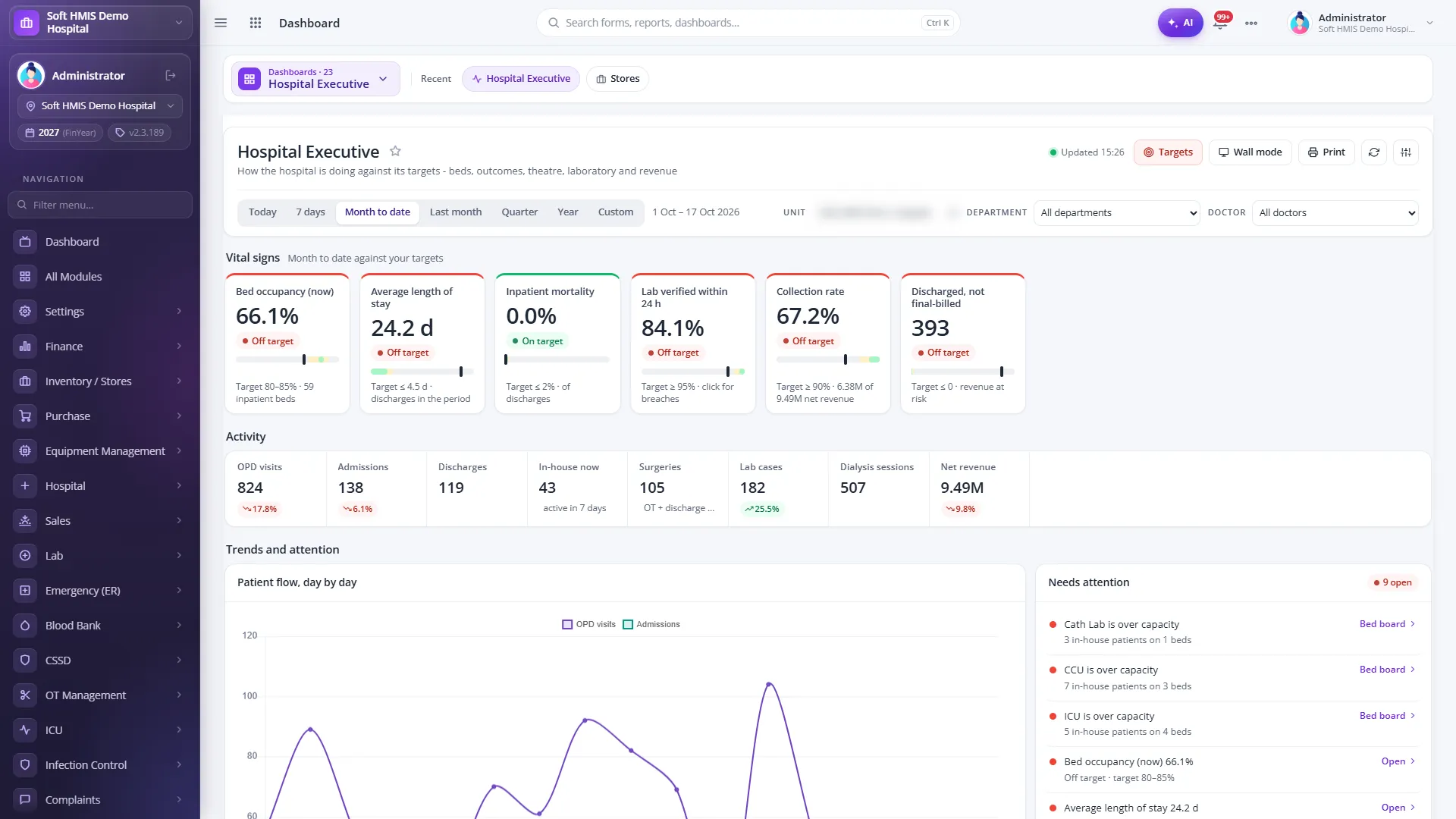
Task: Open the three-dots more options icon
Action: (1251, 23)
